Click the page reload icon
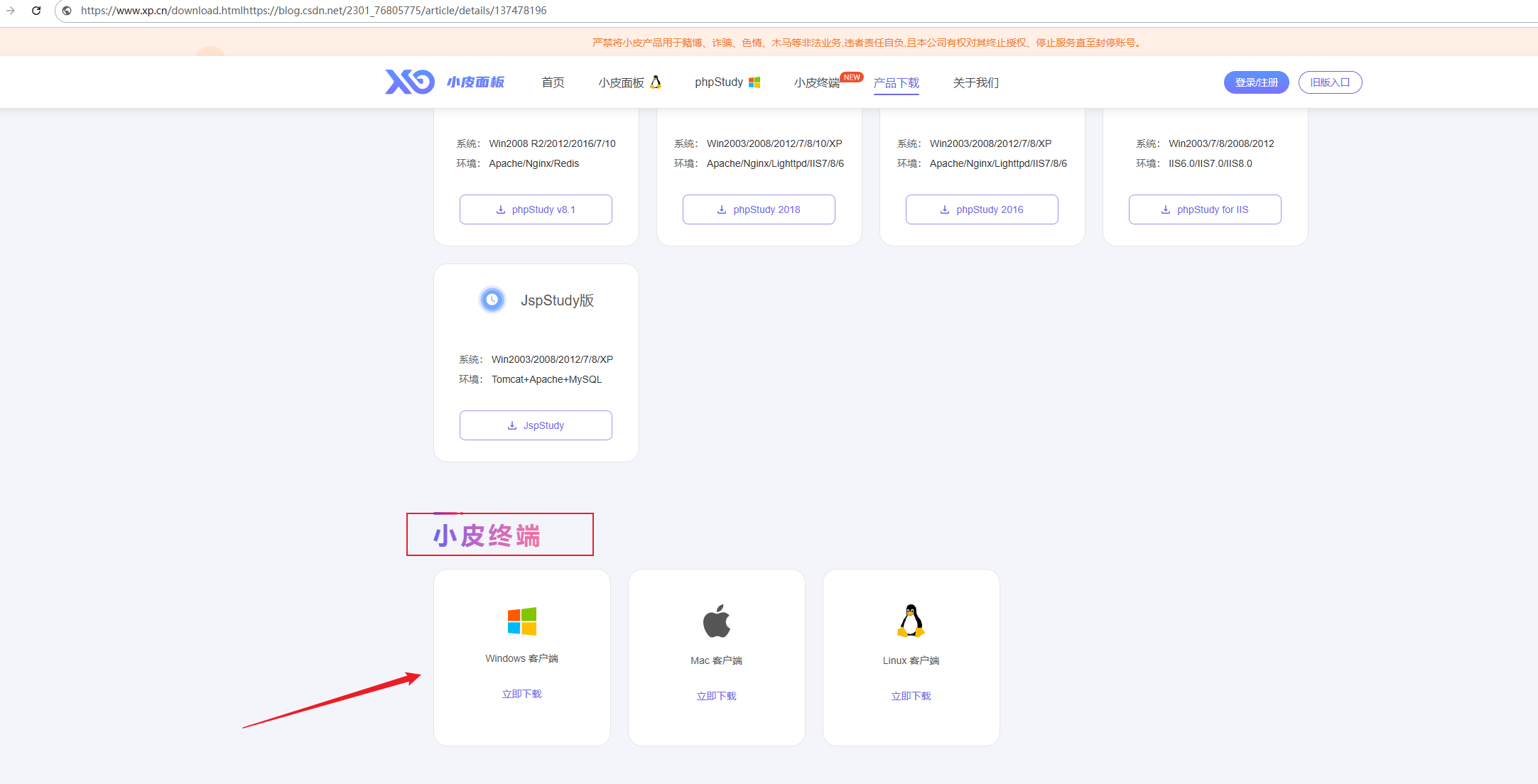1538x784 pixels. pyautogui.click(x=37, y=10)
